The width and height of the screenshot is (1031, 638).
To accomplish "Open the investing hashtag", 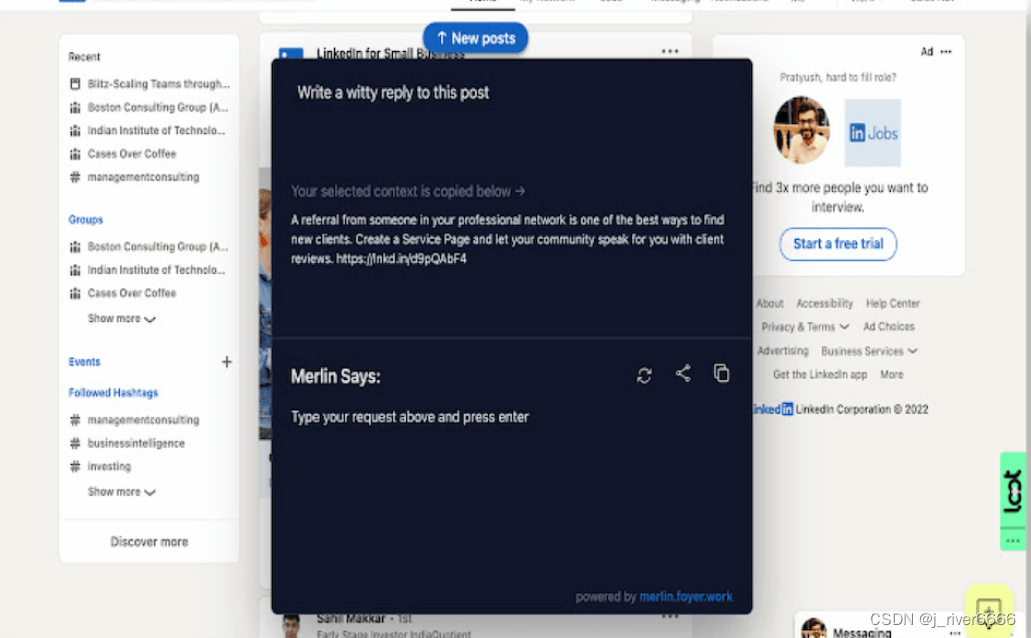I will click(101, 466).
